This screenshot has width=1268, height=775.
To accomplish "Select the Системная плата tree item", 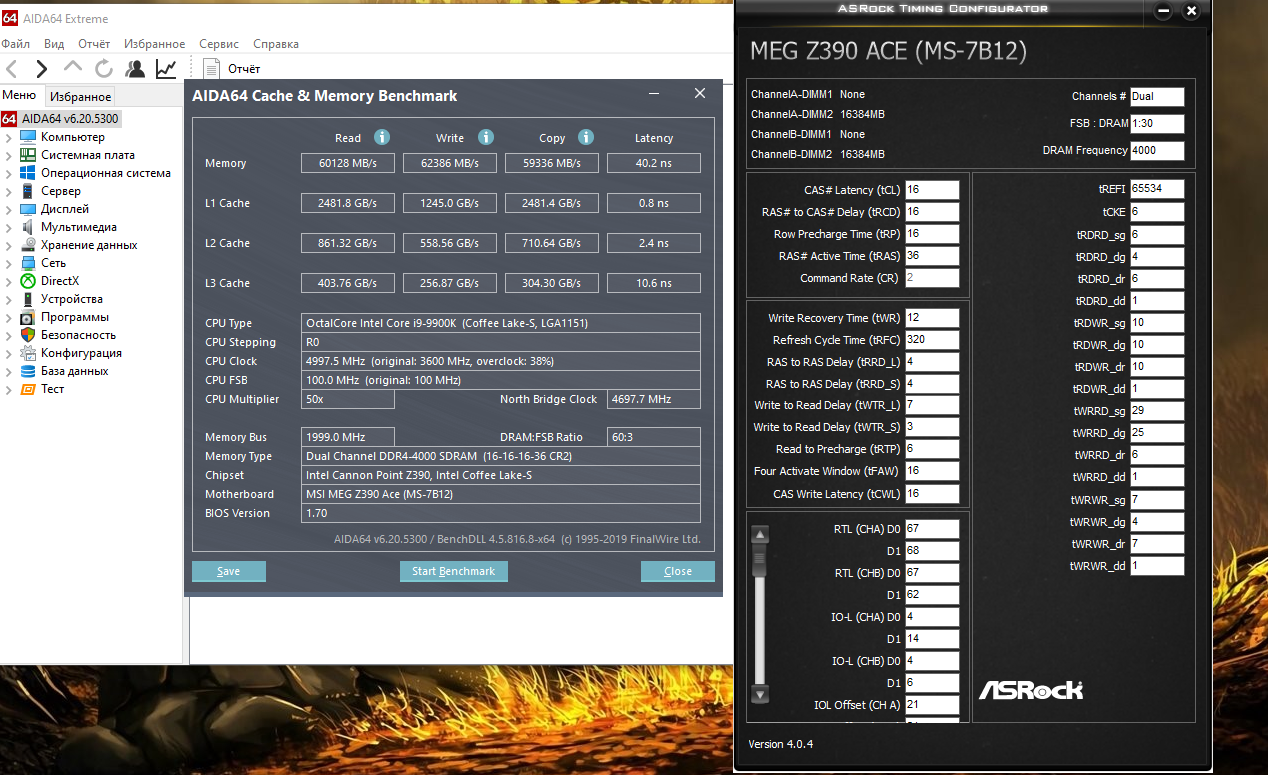I will click(x=88, y=155).
